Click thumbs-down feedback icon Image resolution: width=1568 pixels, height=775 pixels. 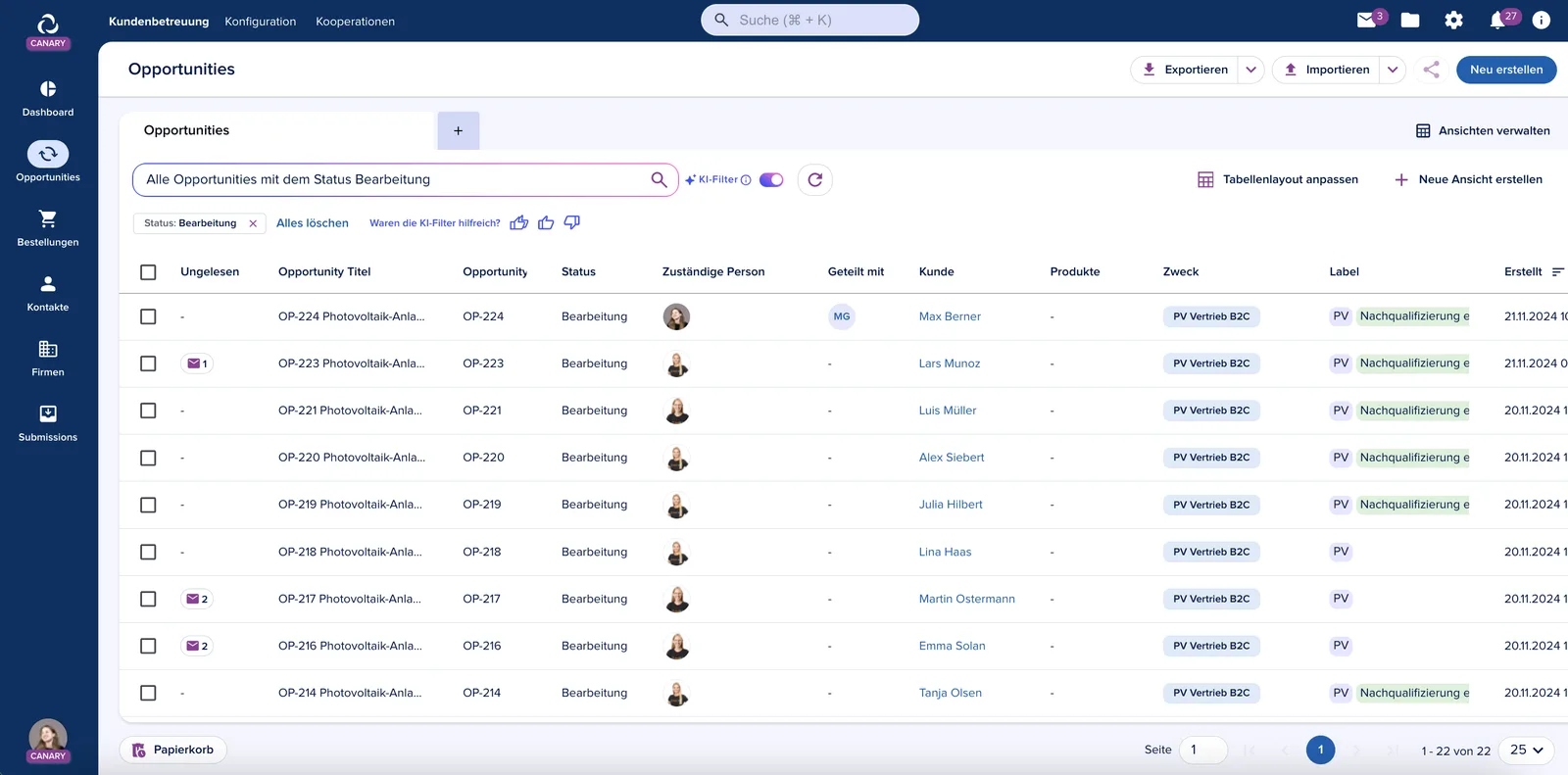[572, 222]
